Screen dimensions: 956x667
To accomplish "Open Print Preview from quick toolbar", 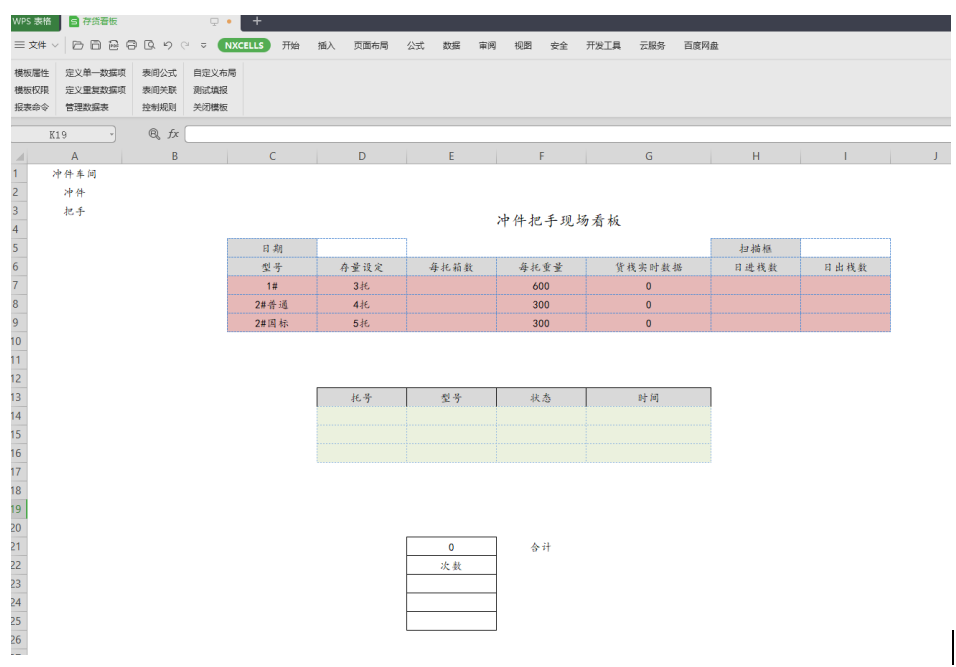I will (x=149, y=45).
